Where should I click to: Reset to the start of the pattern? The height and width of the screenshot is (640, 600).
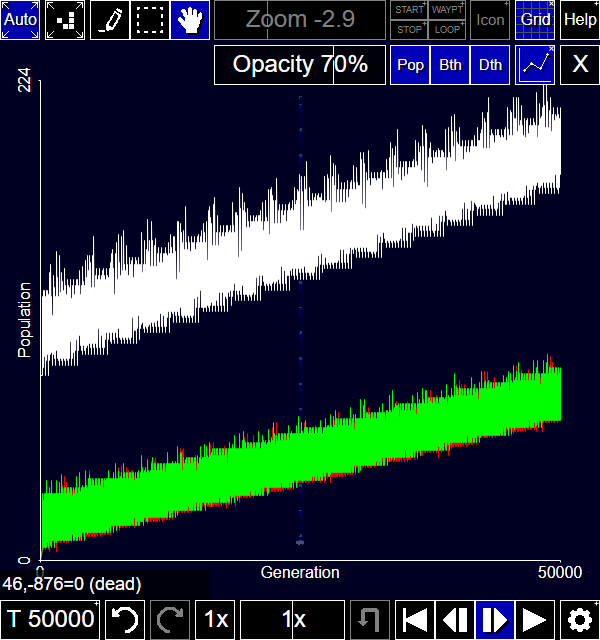pyautogui.click(x=415, y=620)
